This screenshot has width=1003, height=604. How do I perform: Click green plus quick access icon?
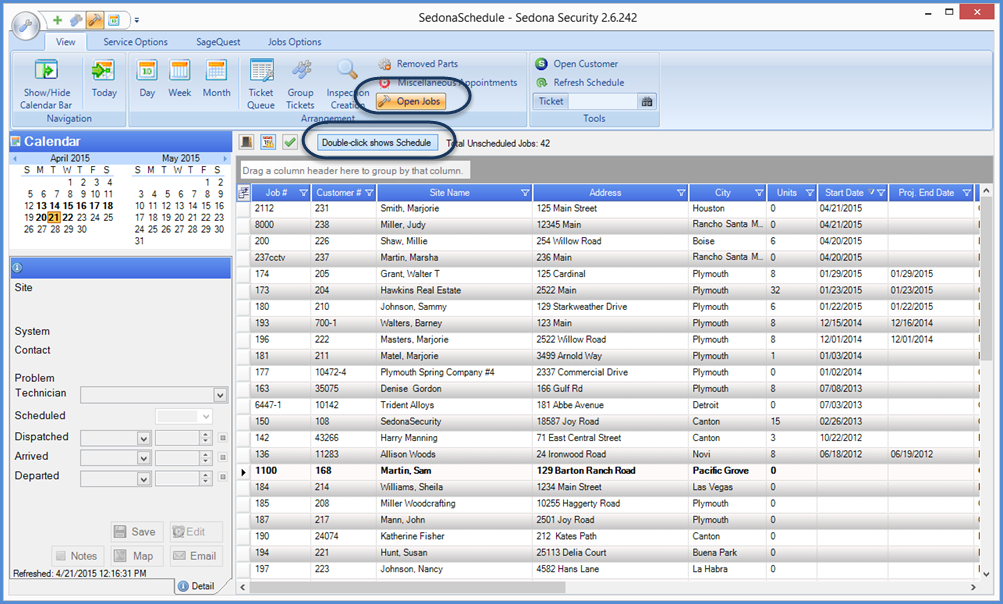(x=57, y=20)
